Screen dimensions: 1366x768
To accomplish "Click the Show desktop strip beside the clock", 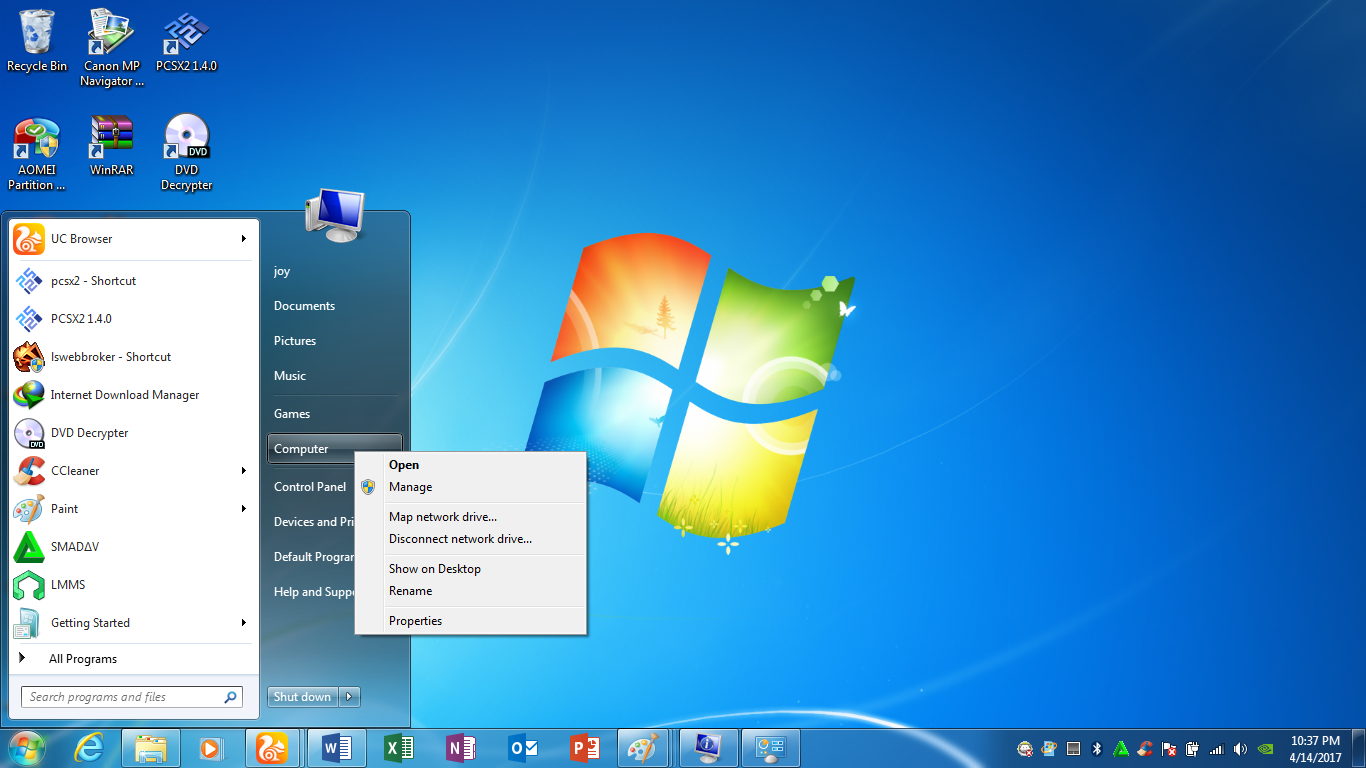I will [1358, 748].
